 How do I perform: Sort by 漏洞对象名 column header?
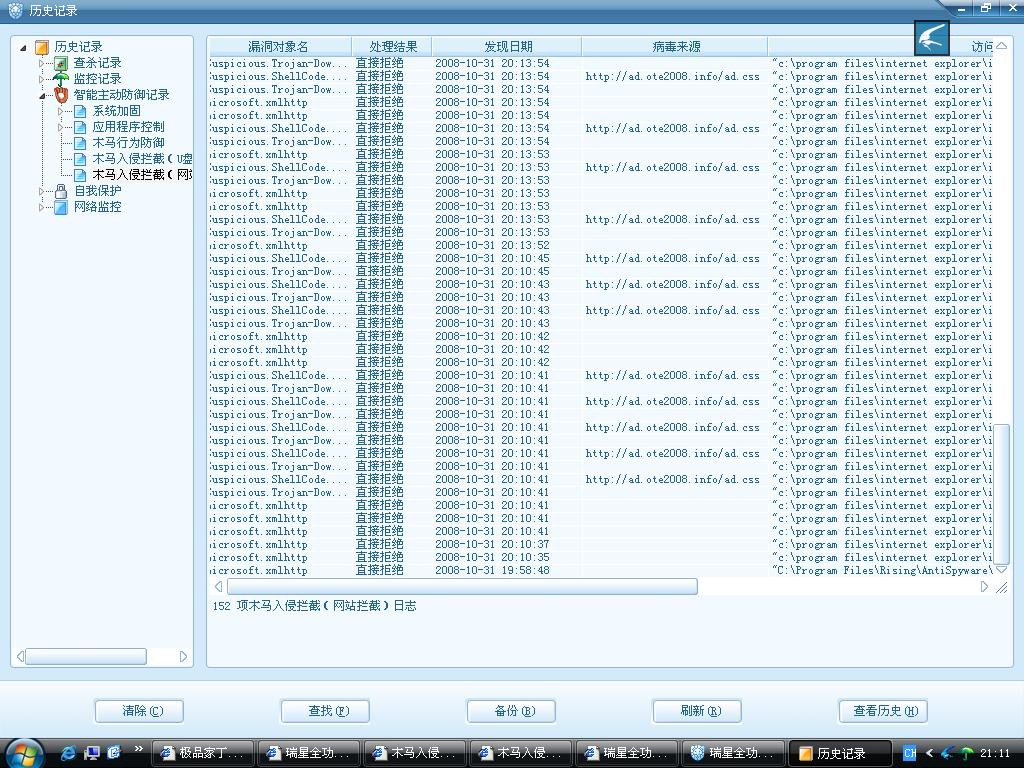pyautogui.click(x=279, y=47)
